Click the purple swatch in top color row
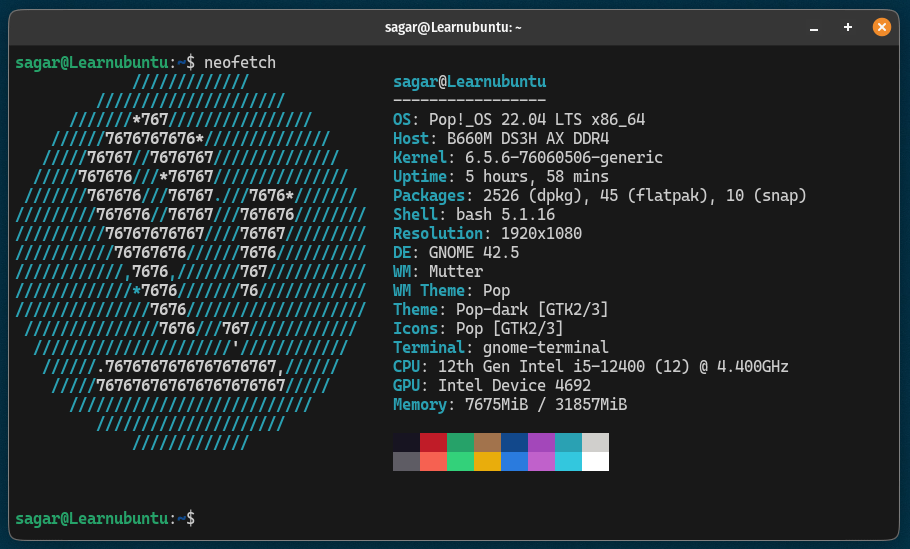Screen dimensions: 910x549 pos(541,442)
